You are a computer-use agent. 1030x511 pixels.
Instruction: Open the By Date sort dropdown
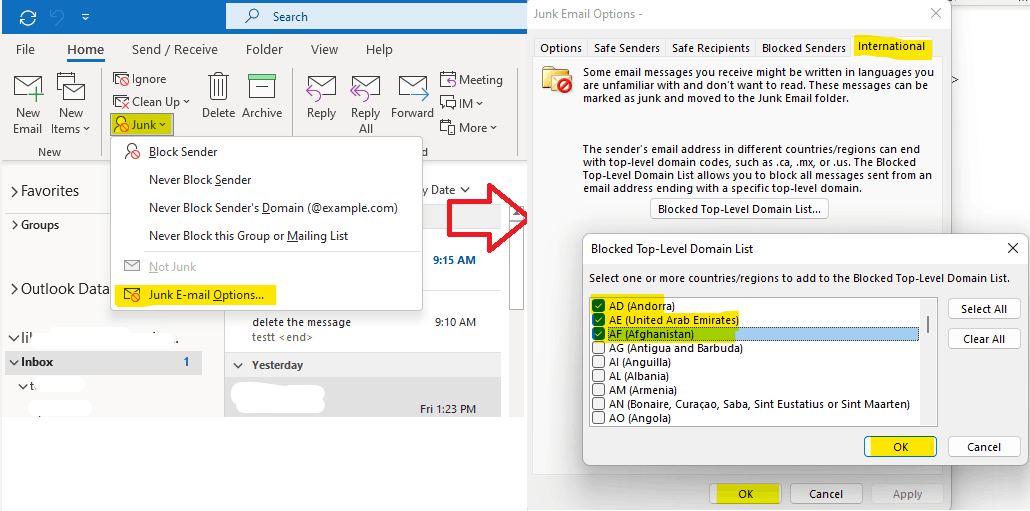[x=449, y=190]
